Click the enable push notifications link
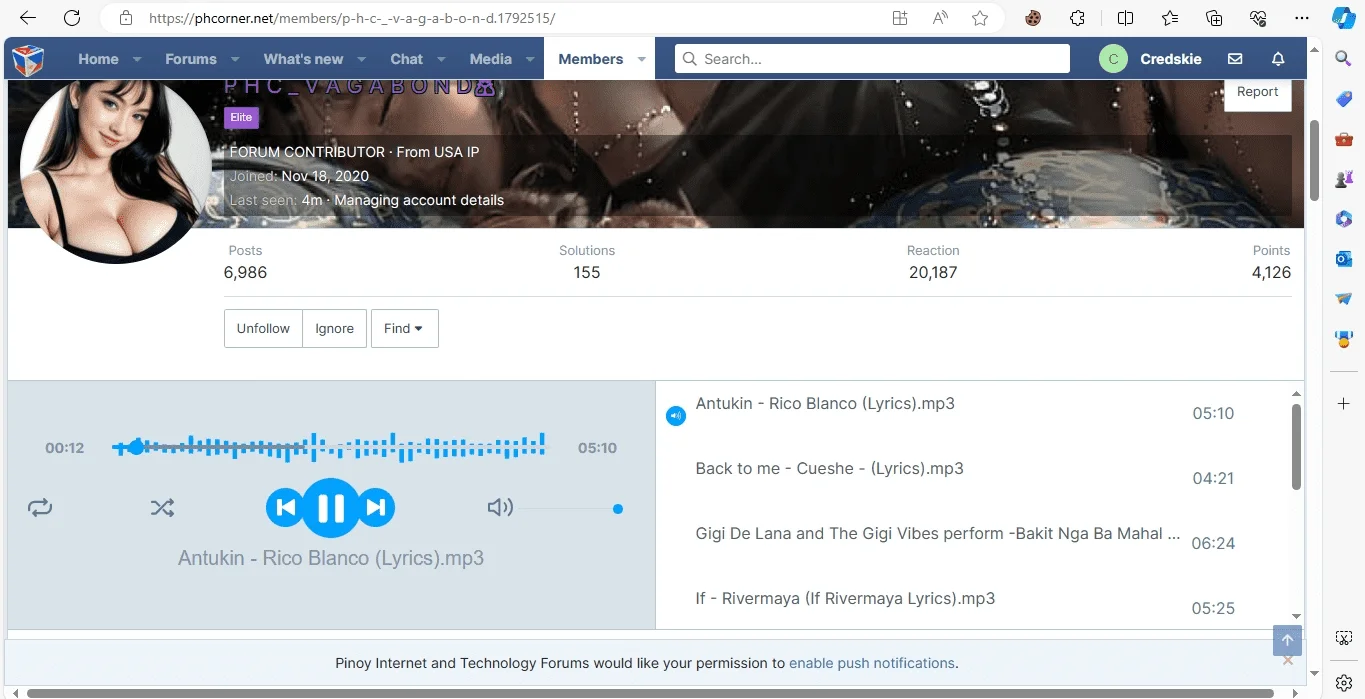Viewport: 1365px width, 699px height. (x=872, y=663)
